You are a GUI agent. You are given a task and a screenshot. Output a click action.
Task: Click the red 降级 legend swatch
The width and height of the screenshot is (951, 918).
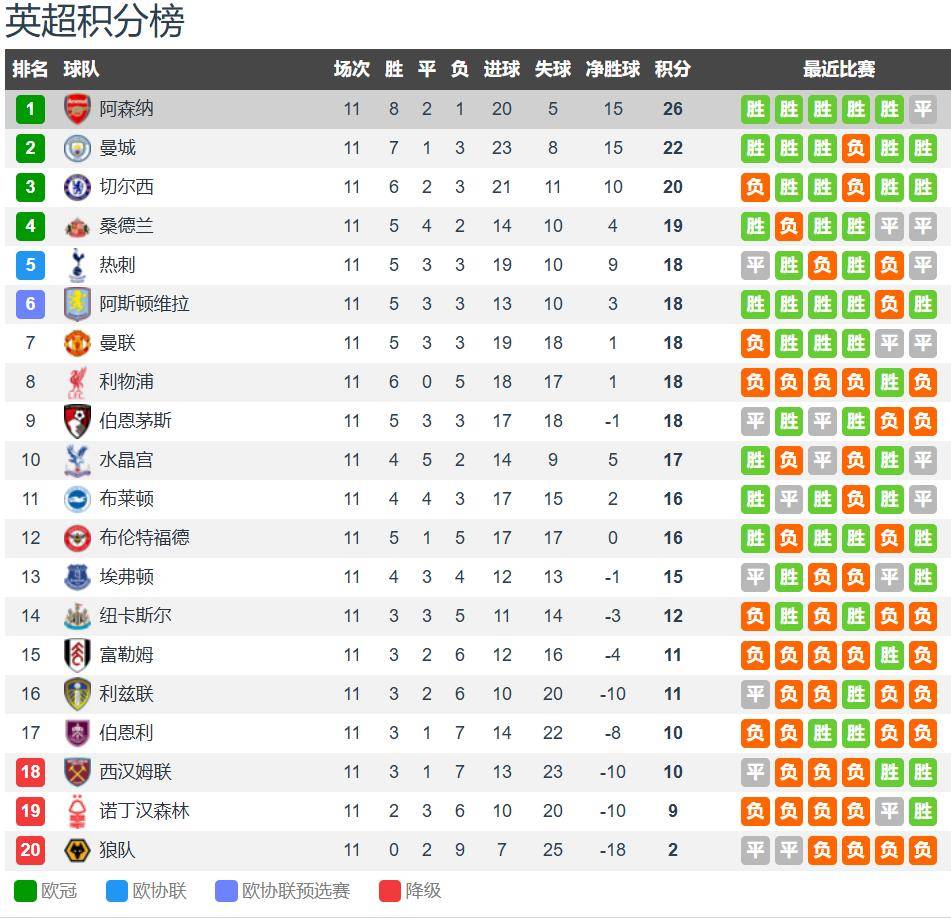[x=390, y=891]
